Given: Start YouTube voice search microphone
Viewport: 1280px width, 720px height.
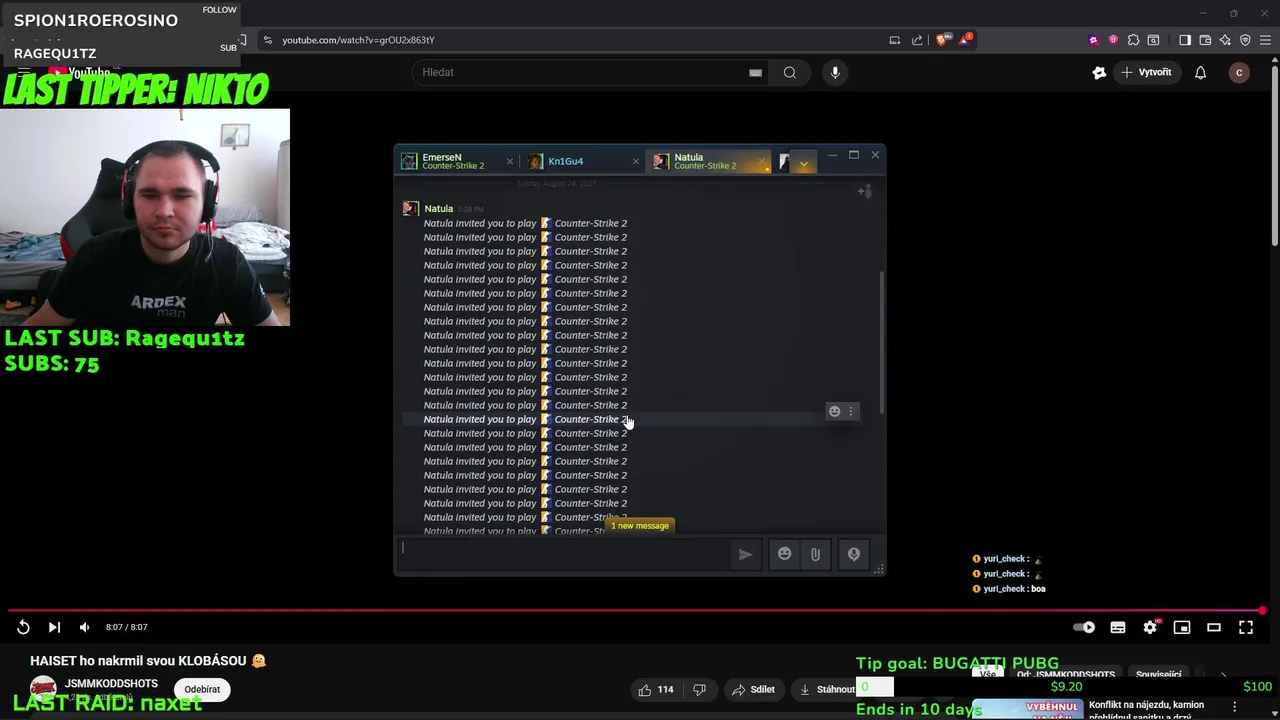Looking at the screenshot, I should 835,72.
